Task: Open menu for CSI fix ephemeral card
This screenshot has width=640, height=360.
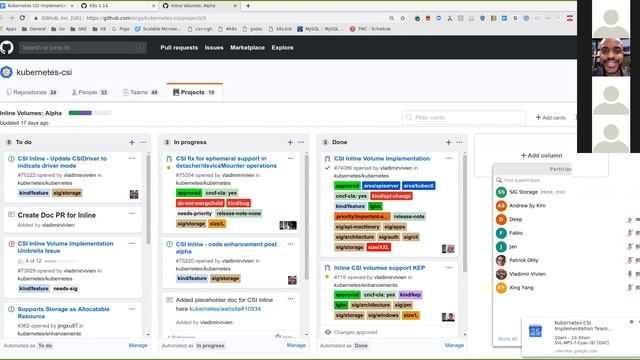Action: pyautogui.click(x=291, y=158)
